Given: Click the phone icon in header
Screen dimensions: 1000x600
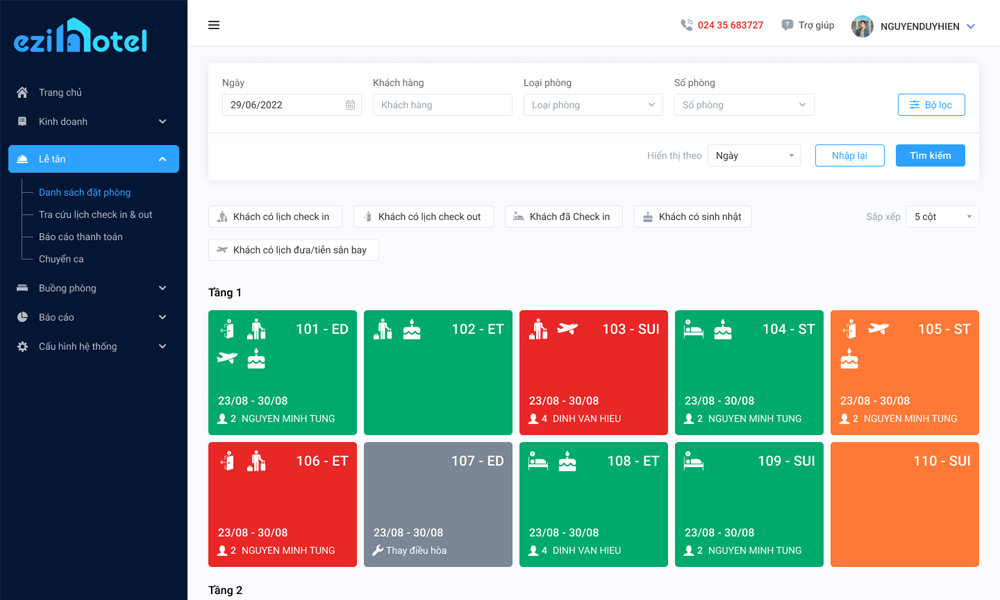Looking at the screenshot, I should click(686, 25).
